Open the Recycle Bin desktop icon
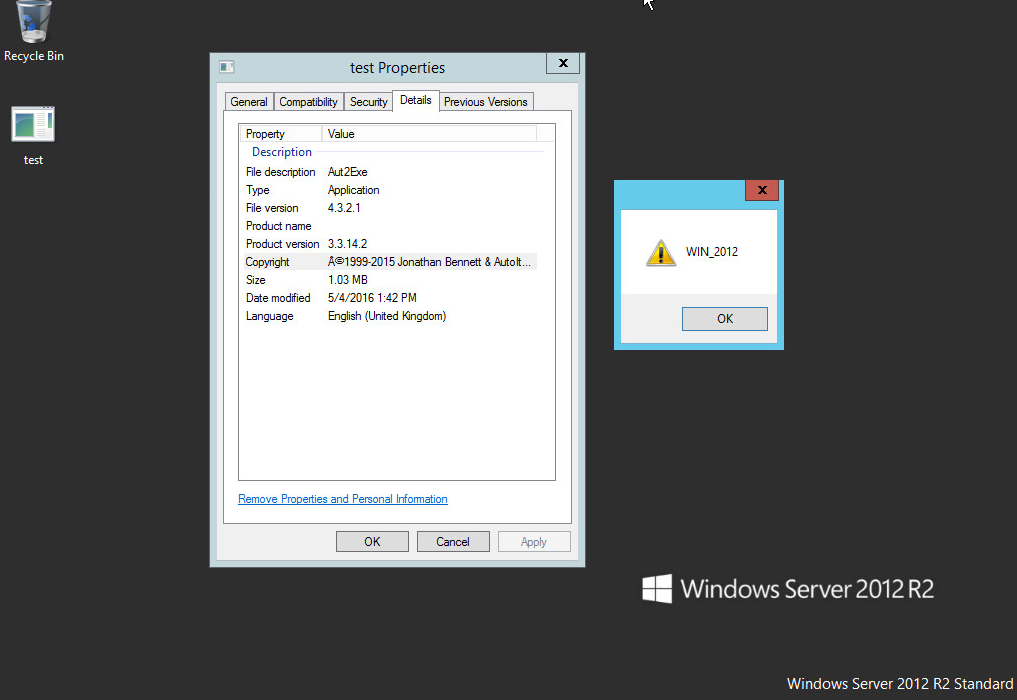Screen dimensions: 1017x700 tap(34, 31)
